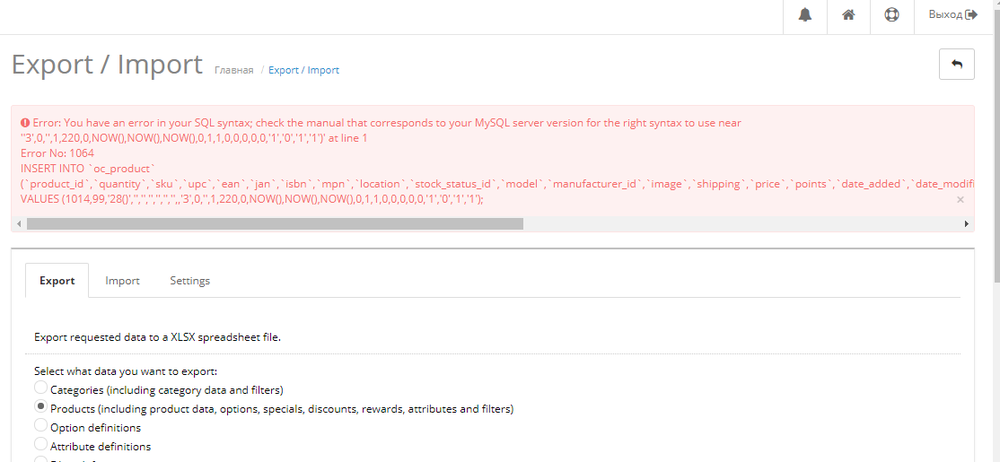The width and height of the screenshot is (1000, 462).
Task: Open the lifebuoy help icon
Action: point(891,15)
